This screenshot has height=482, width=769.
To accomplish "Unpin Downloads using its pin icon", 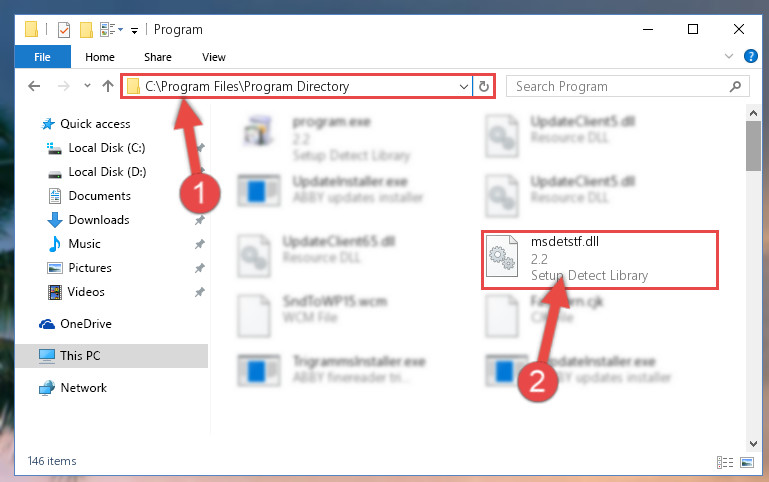I will [x=200, y=220].
